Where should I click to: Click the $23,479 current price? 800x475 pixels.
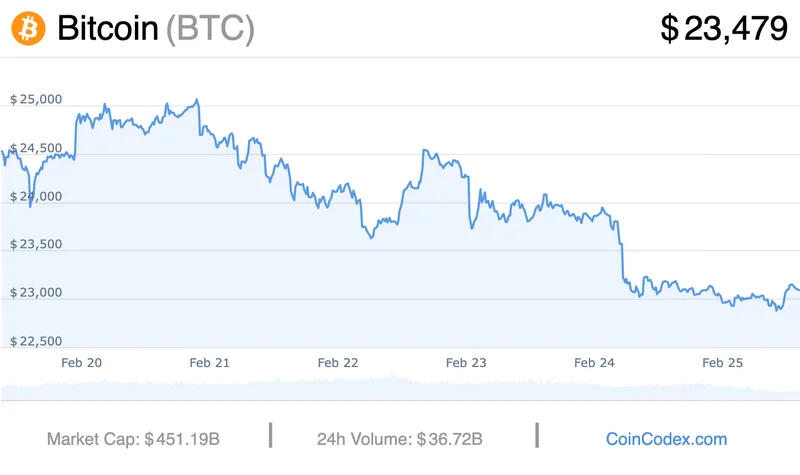[724, 28]
